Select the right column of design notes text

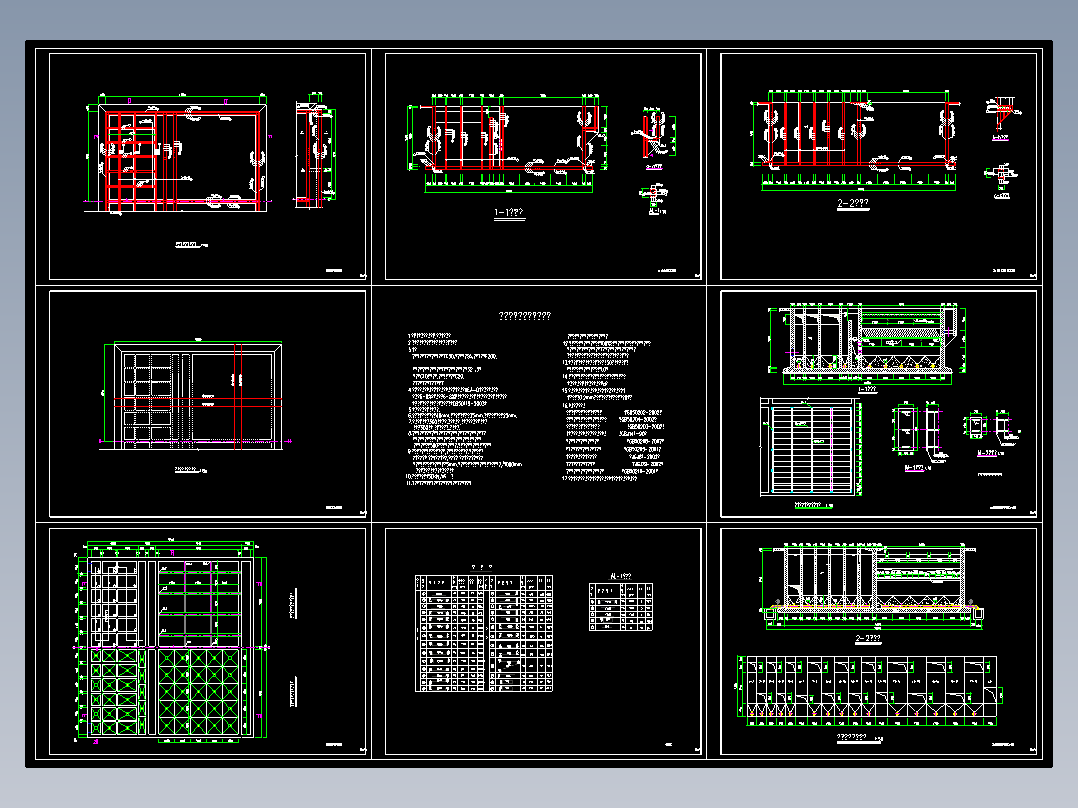point(613,407)
